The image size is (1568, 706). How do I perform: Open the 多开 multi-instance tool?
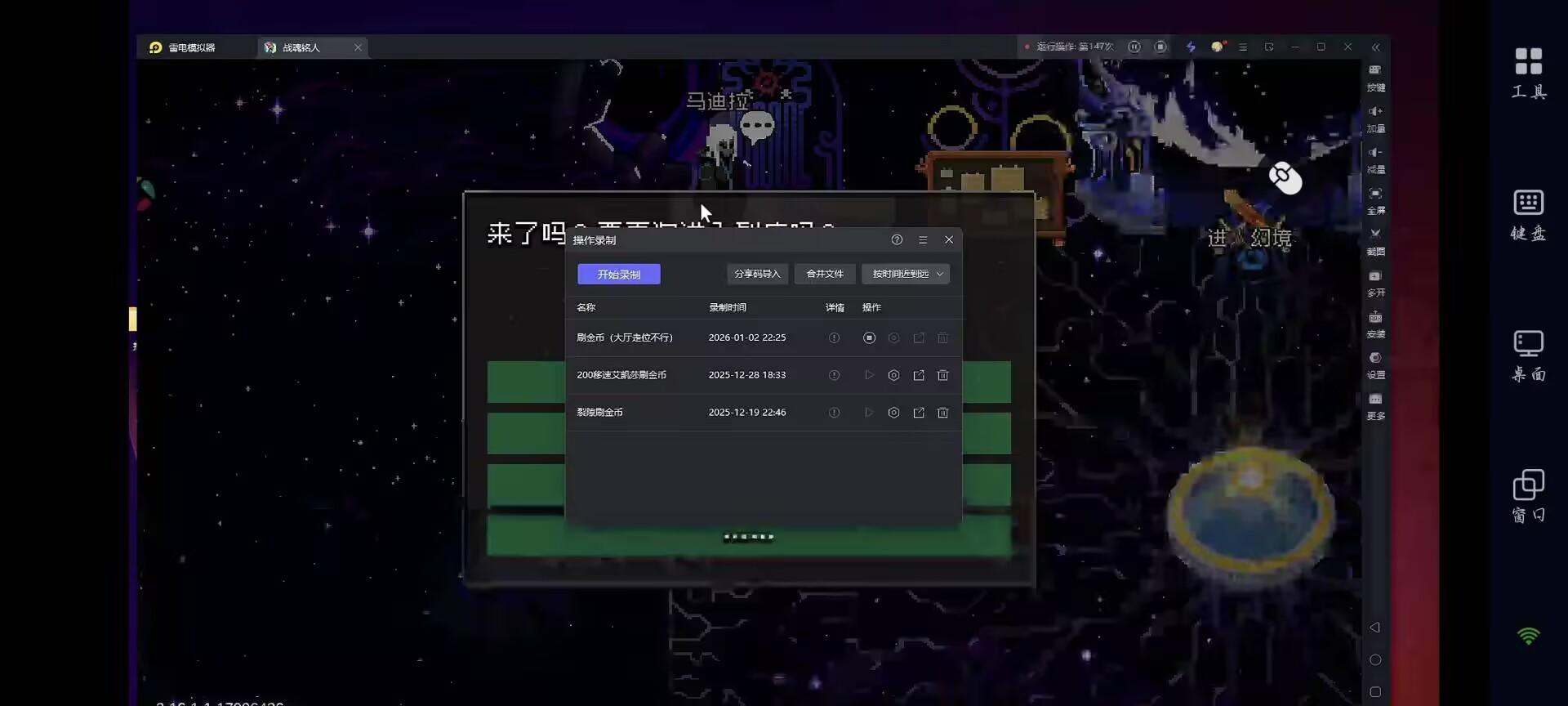pyautogui.click(x=1376, y=283)
